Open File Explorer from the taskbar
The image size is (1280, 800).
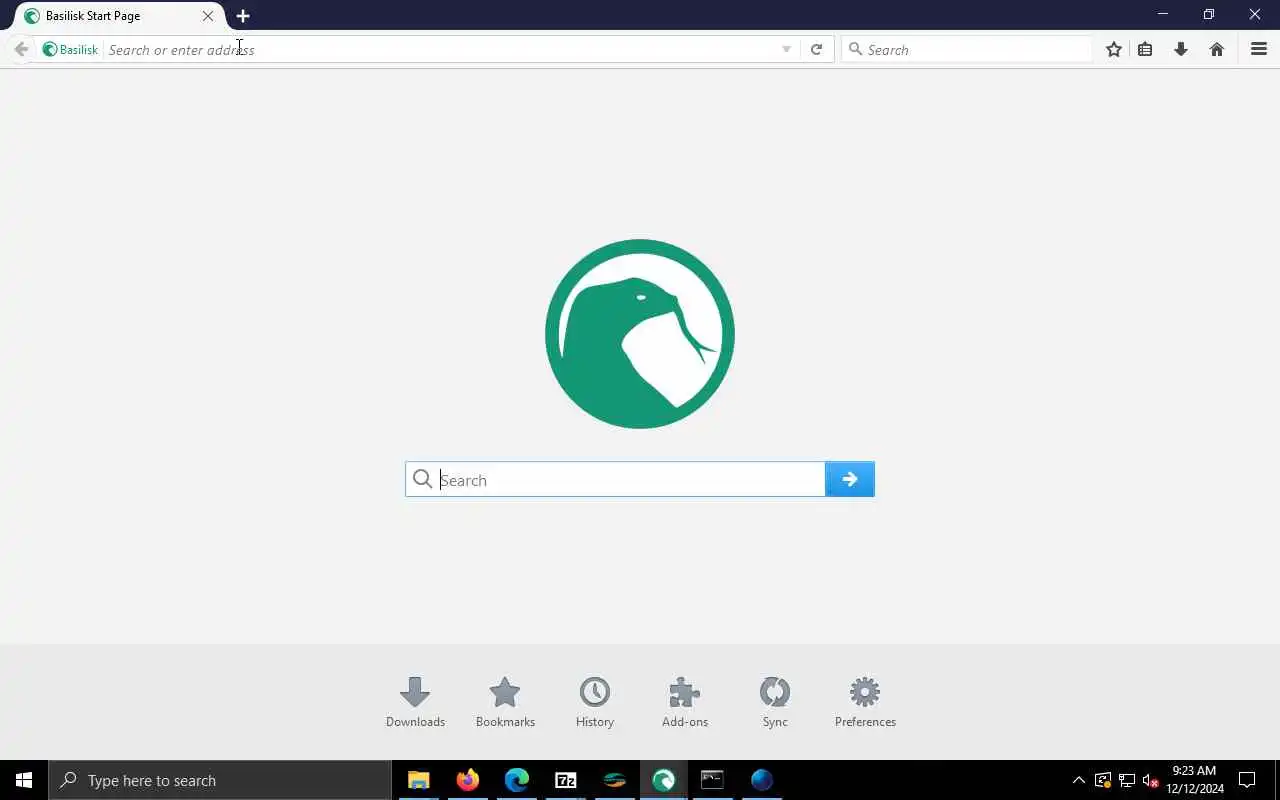(418, 780)
